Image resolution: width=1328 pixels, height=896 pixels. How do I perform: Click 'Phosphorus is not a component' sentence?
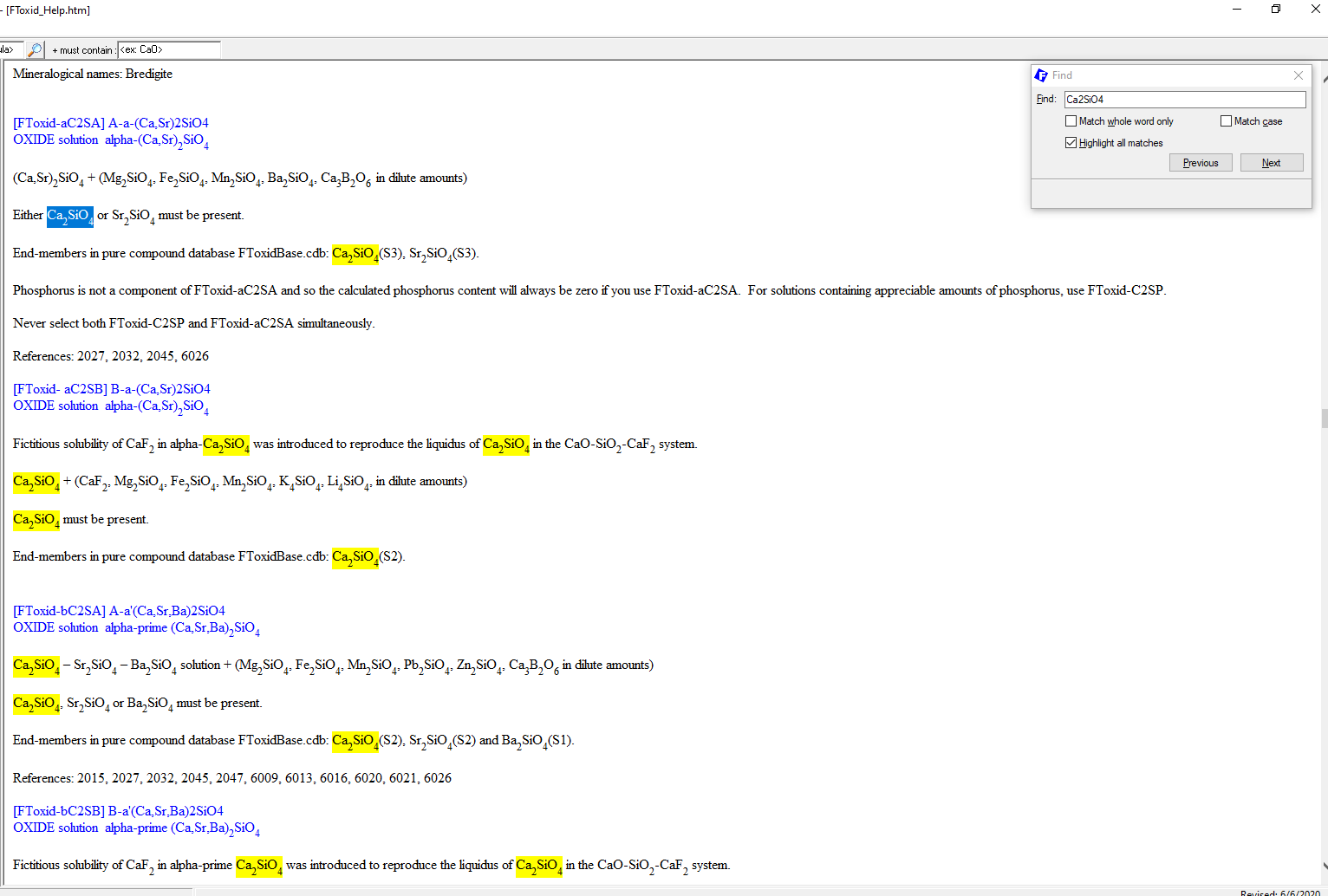point(589,290)
